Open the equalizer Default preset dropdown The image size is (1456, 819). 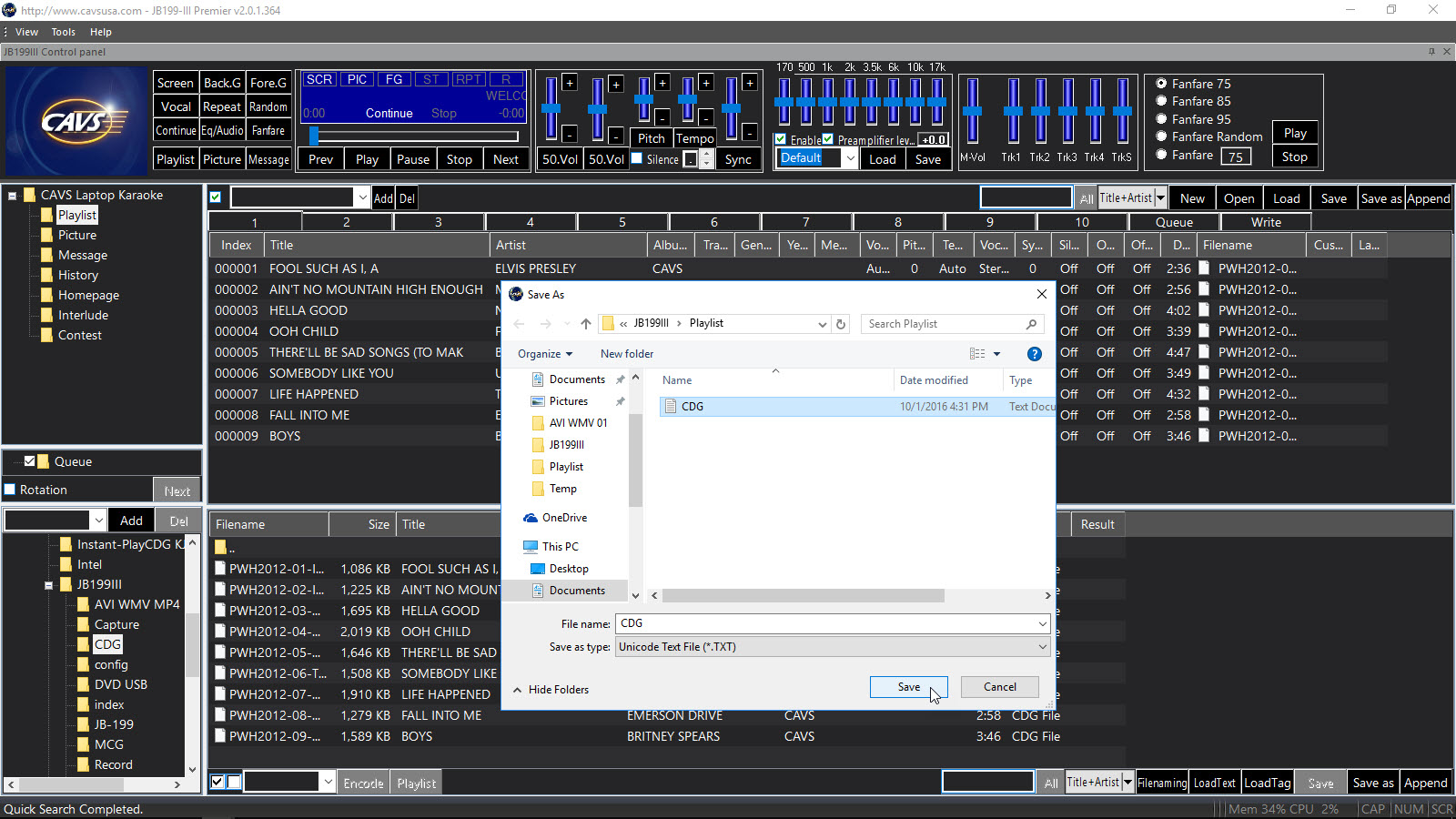(850, 158)
